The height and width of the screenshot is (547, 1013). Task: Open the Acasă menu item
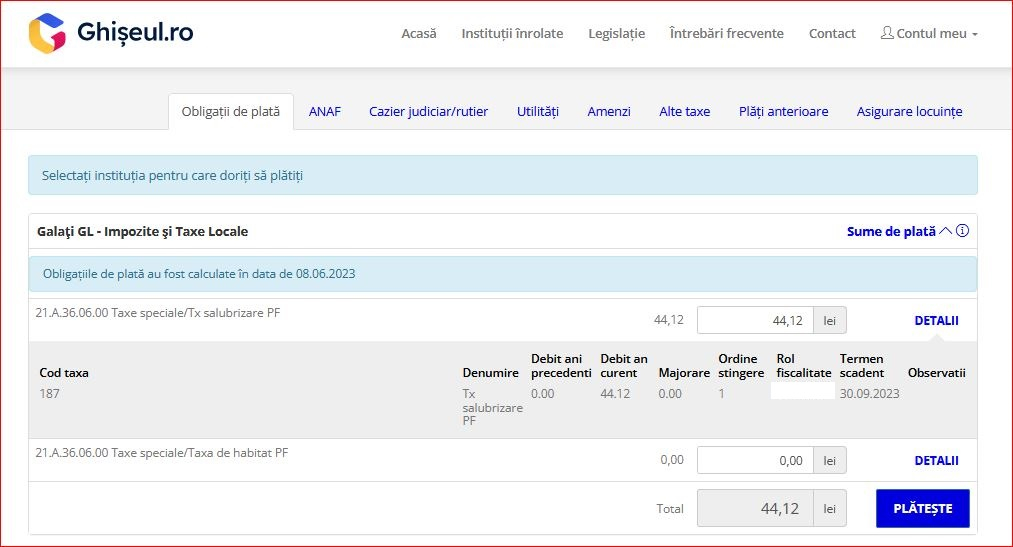tap(418, 33)
